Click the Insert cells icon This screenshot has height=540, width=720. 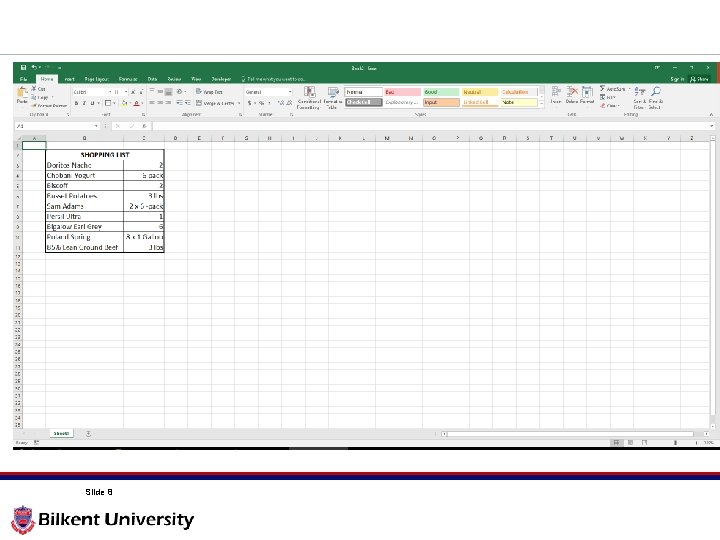[556, 91]
